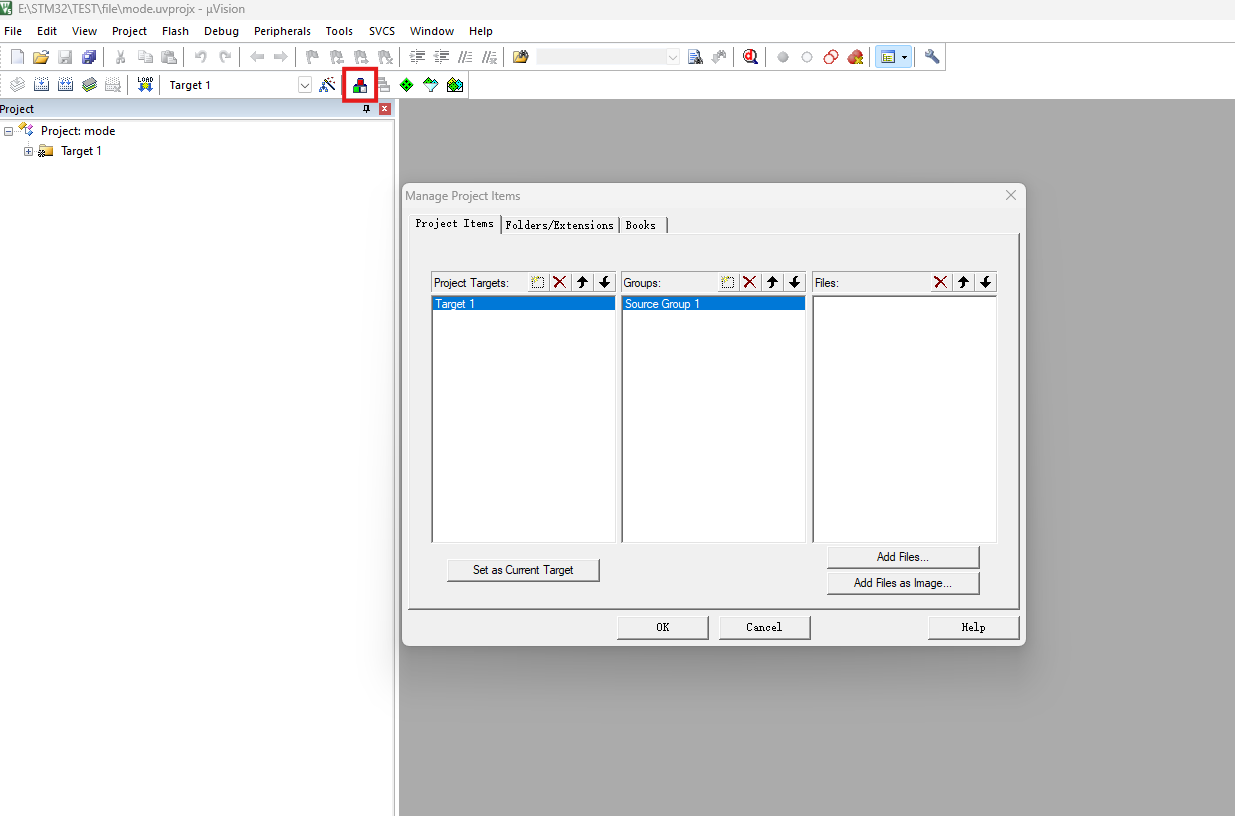Image resolution: width=1235 pixels, height=816 pixels.
Task: Move selected file up in Files list
Action: (963, 283)
